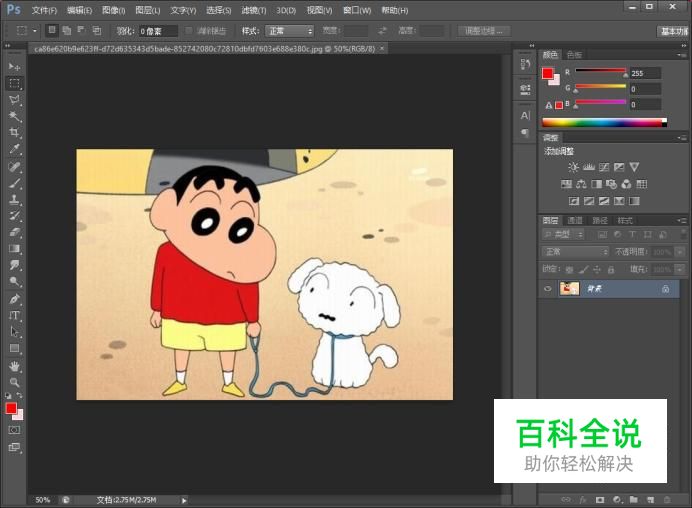Choose Add to selection mode
This screenshot has width=692, height=508.
(x=67, y=30)
